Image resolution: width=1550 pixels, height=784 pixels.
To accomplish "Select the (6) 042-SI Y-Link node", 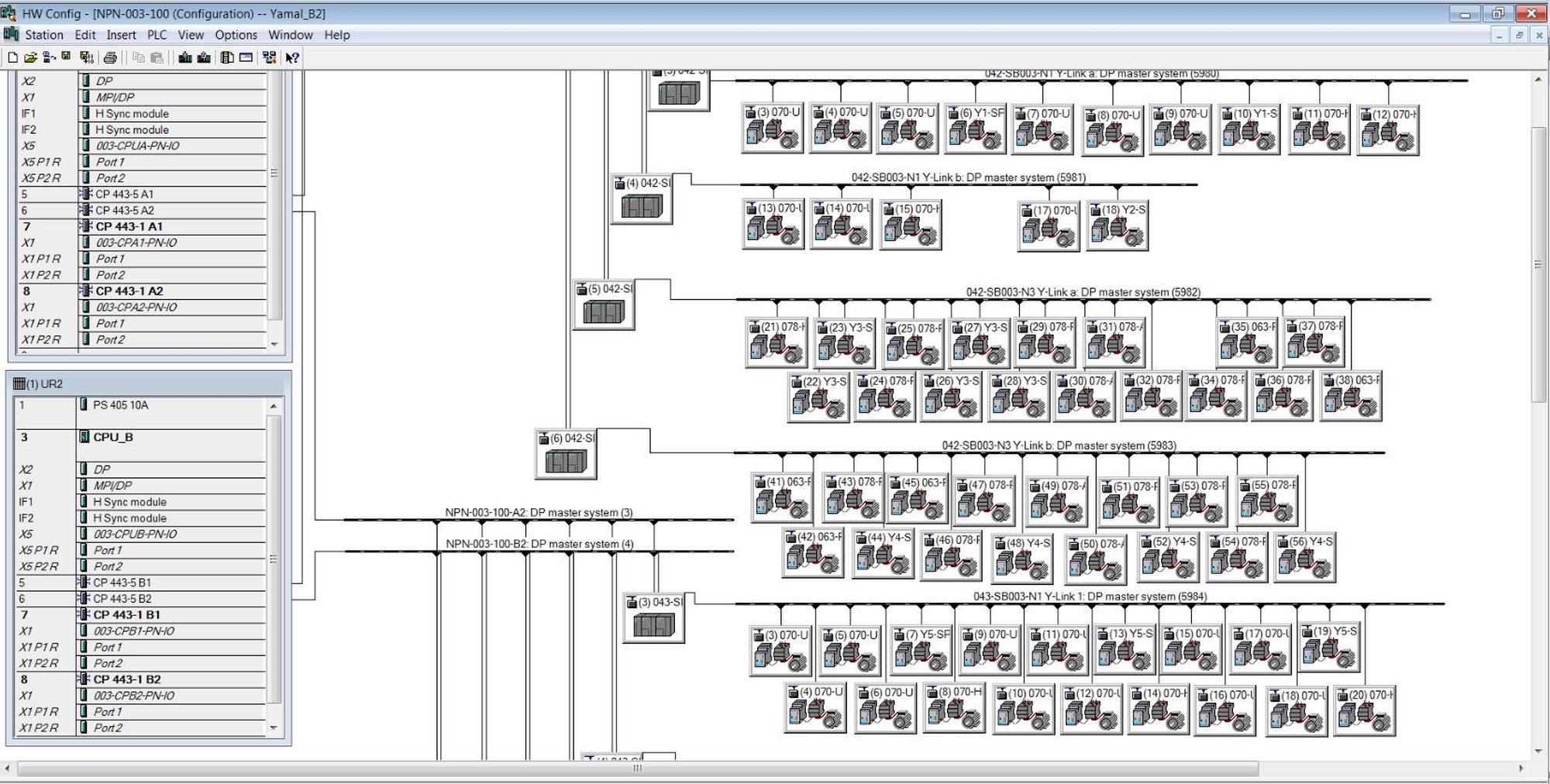I will click(566, 455).
